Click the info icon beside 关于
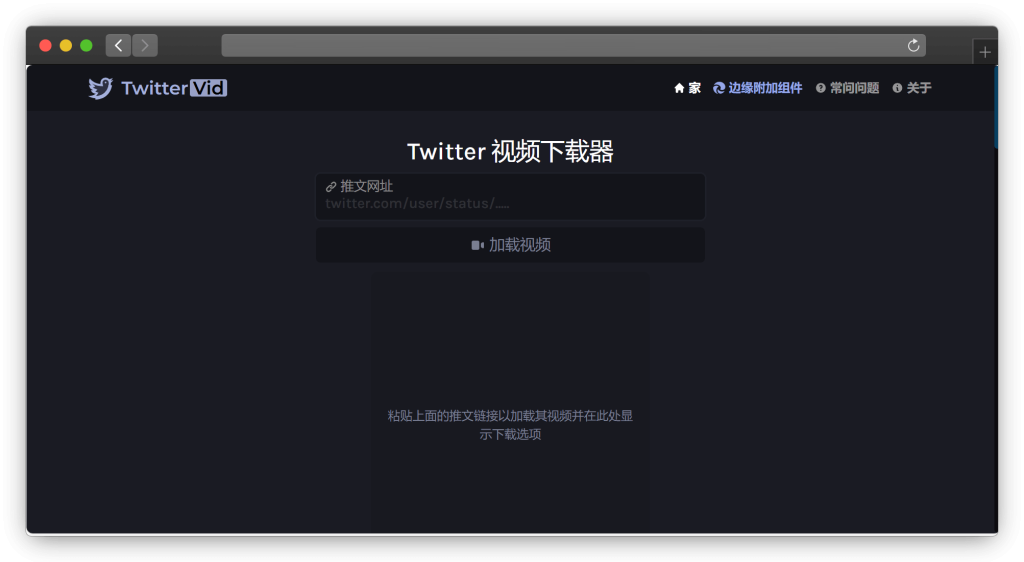The height and width of the screenshot is (562, 1024). click(x=897, y=88)
